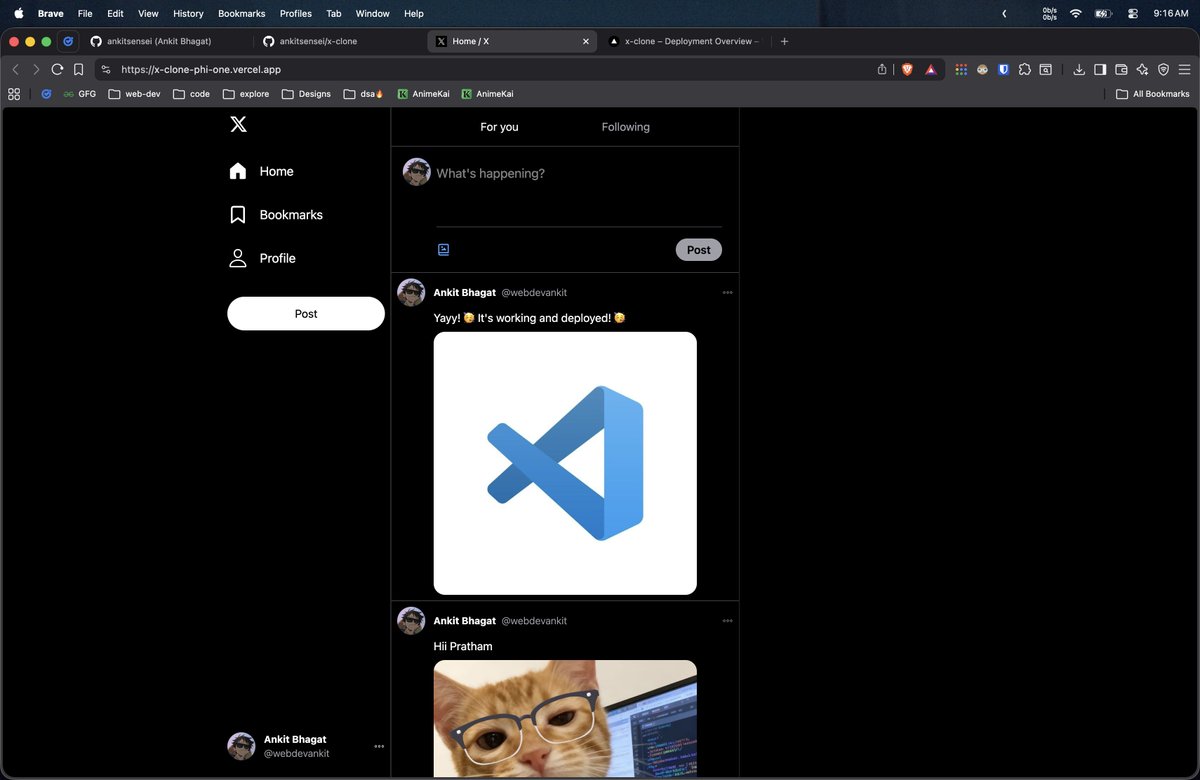Open Brave VPN shield icon
The height and width of the screenshot is (780, 1200).
(x=1163, y=70)
